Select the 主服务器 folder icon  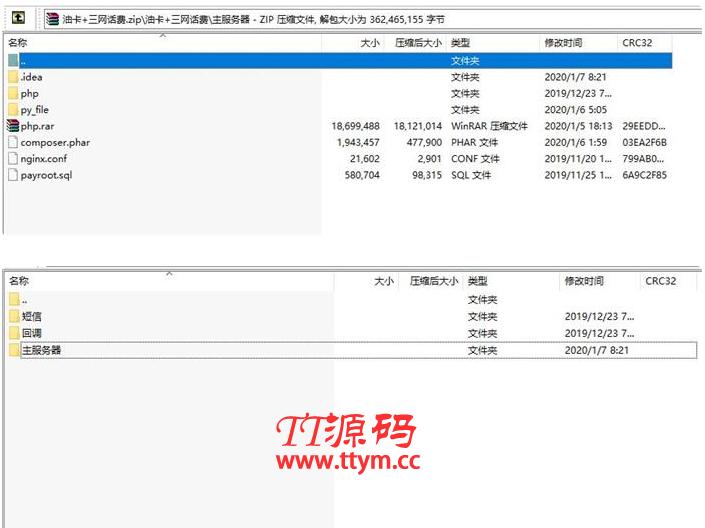[x=14, y=350]
